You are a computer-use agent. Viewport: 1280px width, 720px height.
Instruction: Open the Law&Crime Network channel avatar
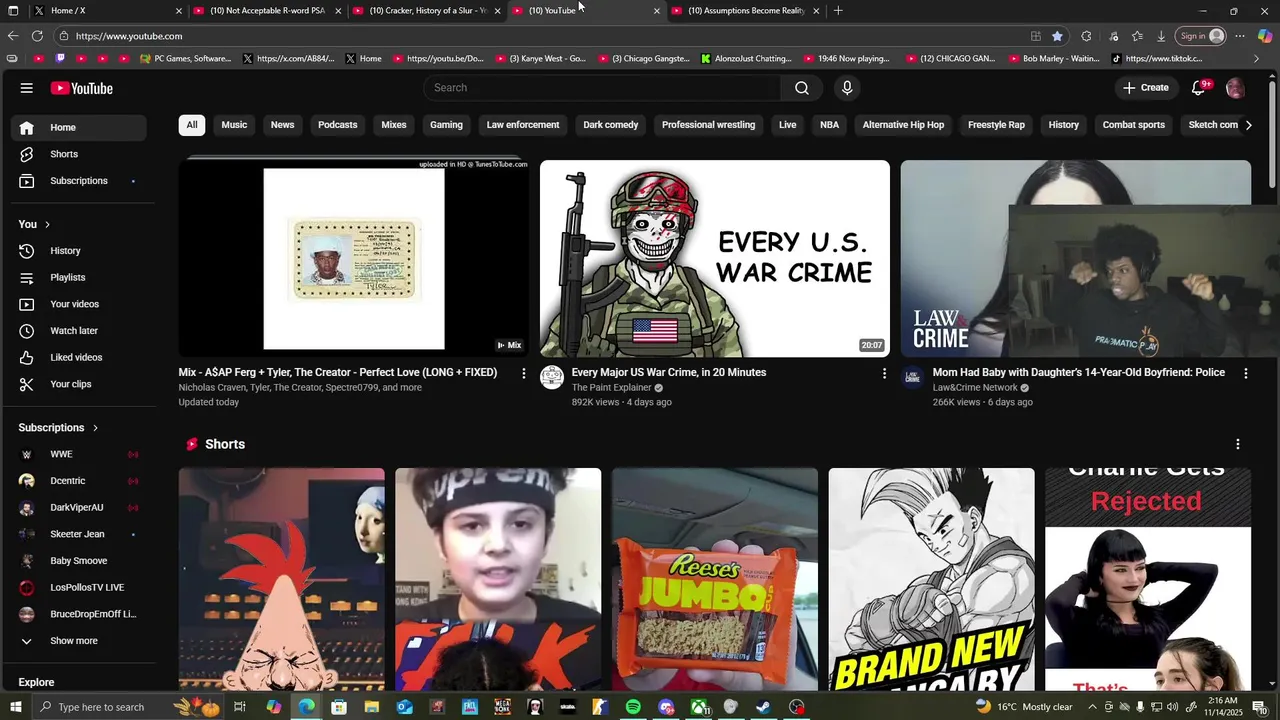912,377
